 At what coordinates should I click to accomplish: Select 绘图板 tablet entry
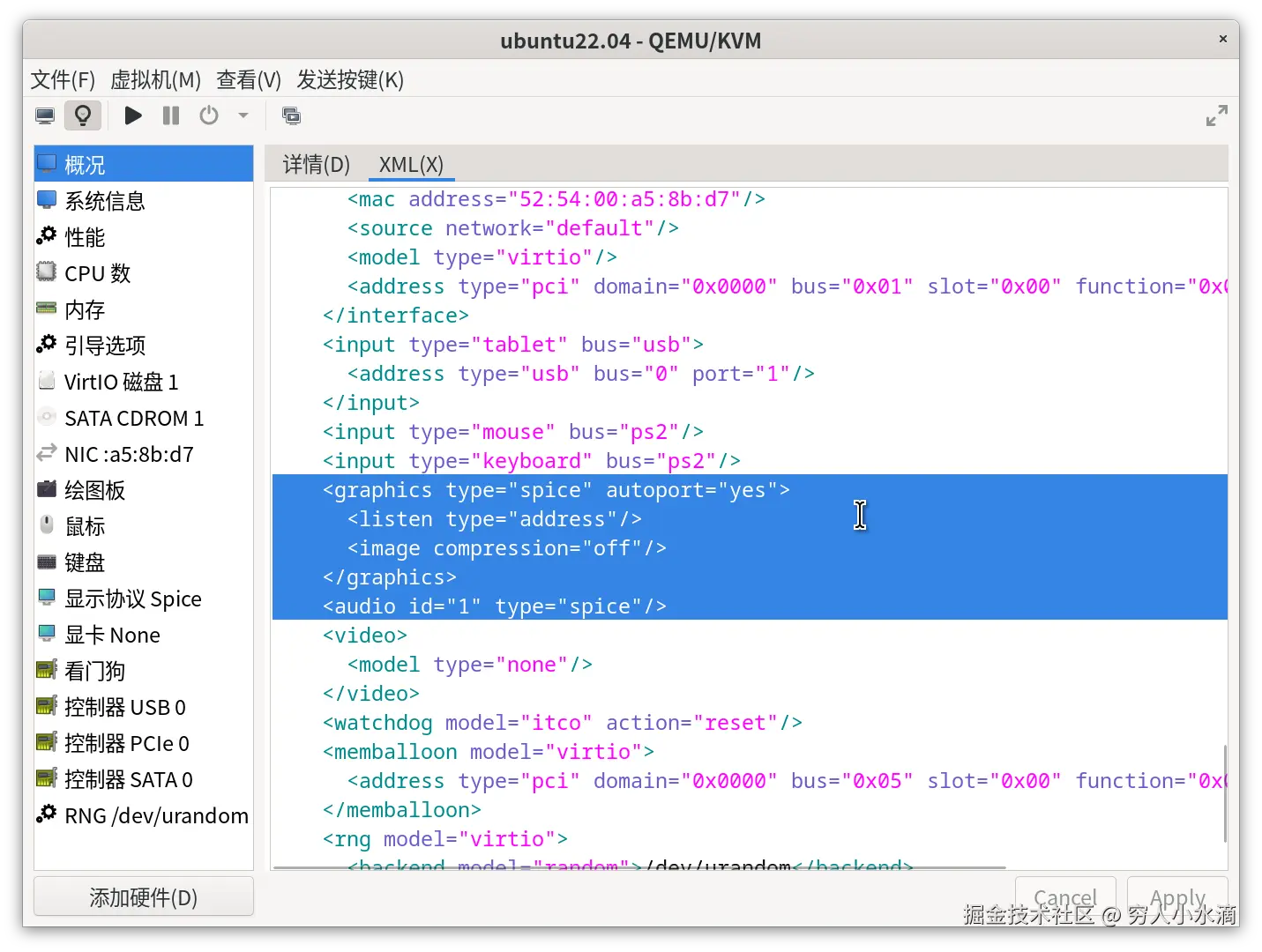click(x=144, y=490)
